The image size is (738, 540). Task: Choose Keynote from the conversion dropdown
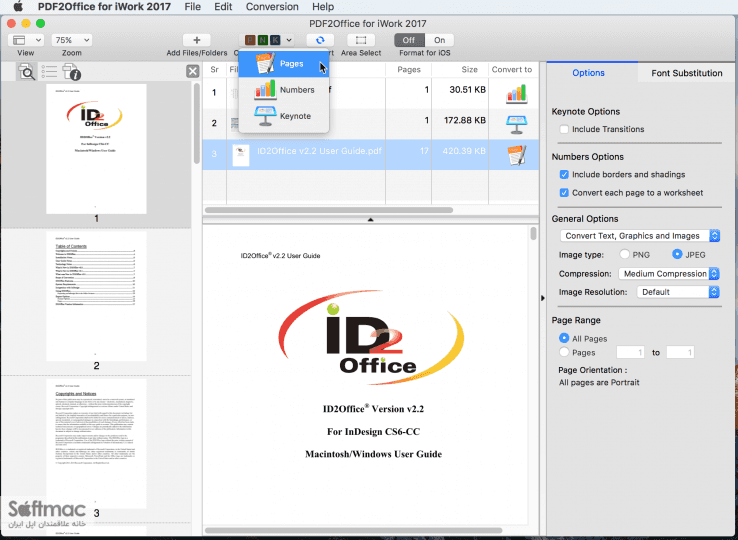pos(283,116)
